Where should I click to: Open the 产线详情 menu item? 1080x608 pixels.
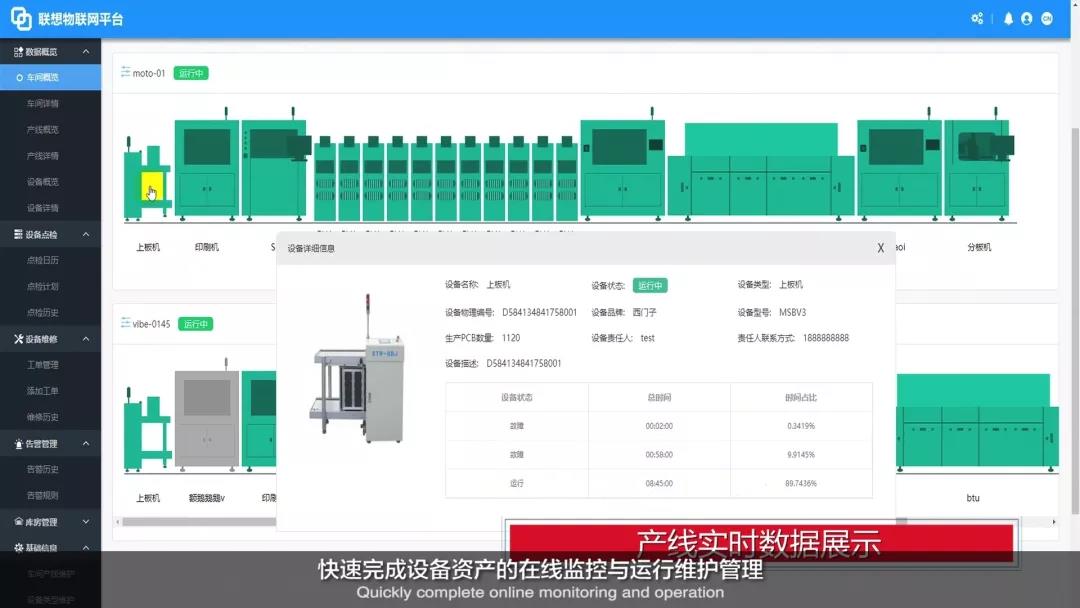(x=43, y=156)
